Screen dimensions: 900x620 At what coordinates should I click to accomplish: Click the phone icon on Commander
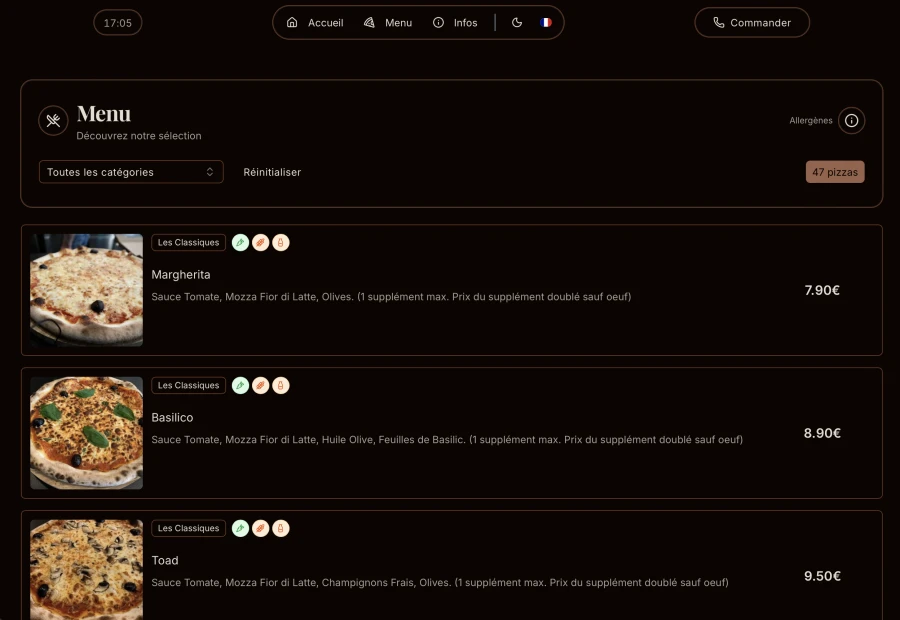(x=718, y=21)
